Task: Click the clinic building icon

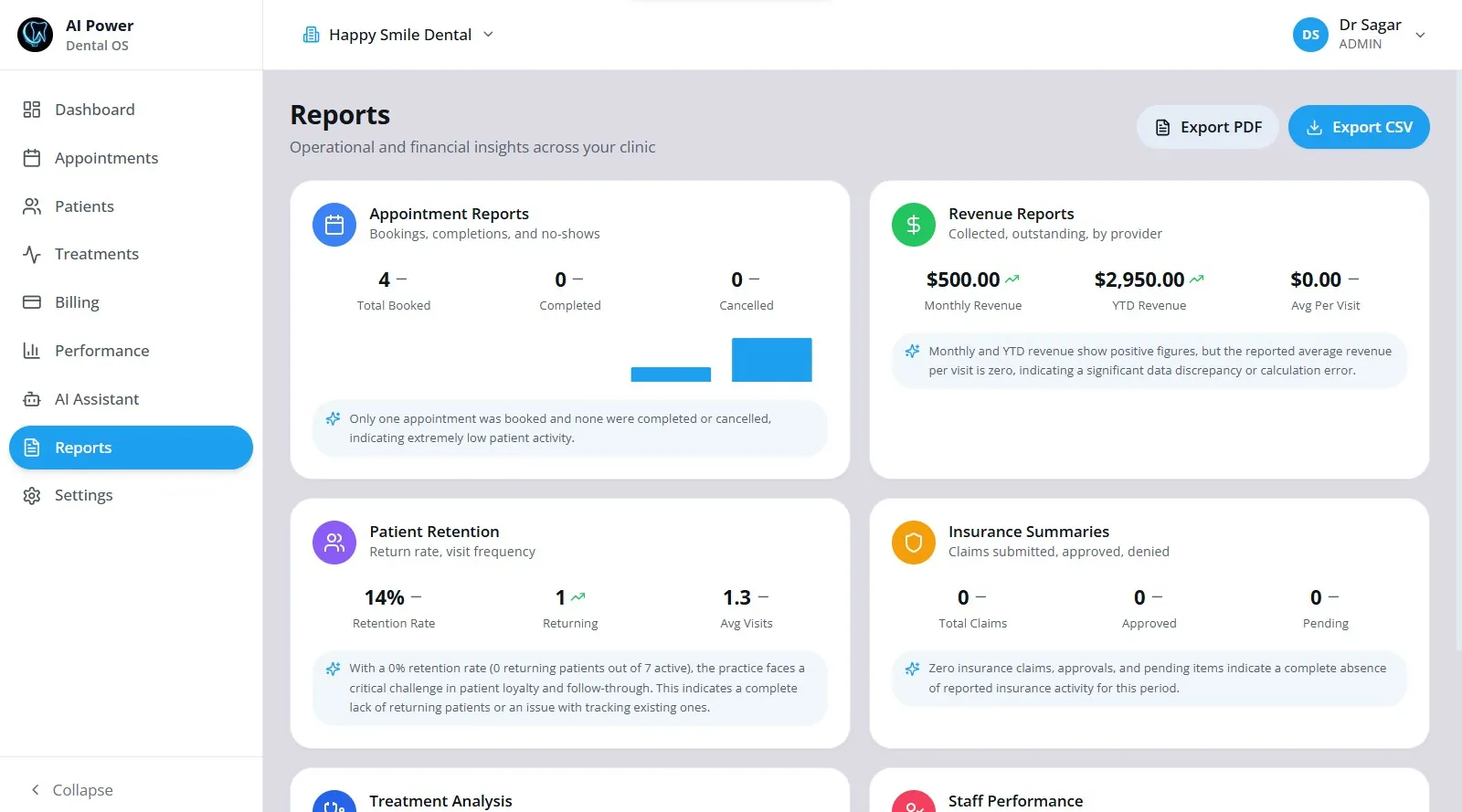Action: coord(312,35)
